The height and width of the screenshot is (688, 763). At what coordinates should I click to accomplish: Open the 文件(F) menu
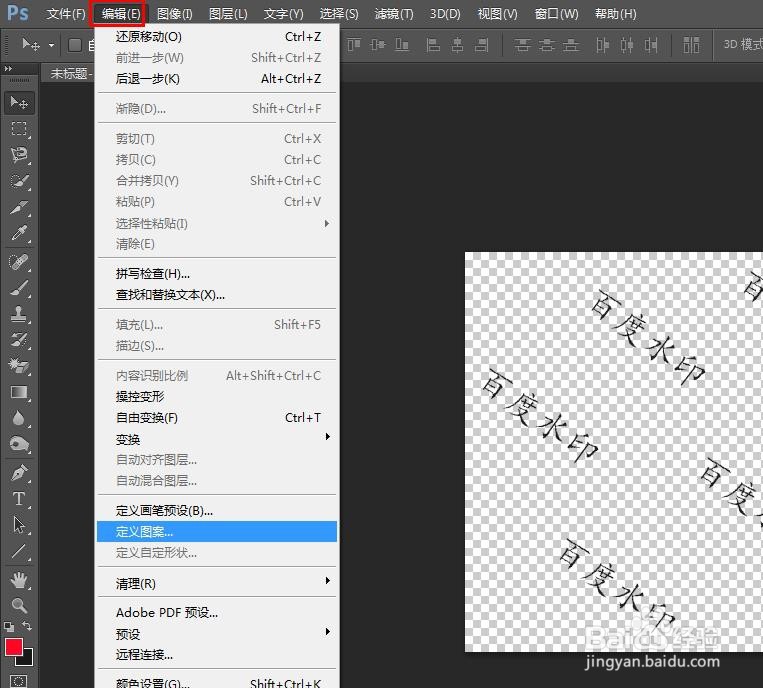pyautogui.click(x=65, y=14)
